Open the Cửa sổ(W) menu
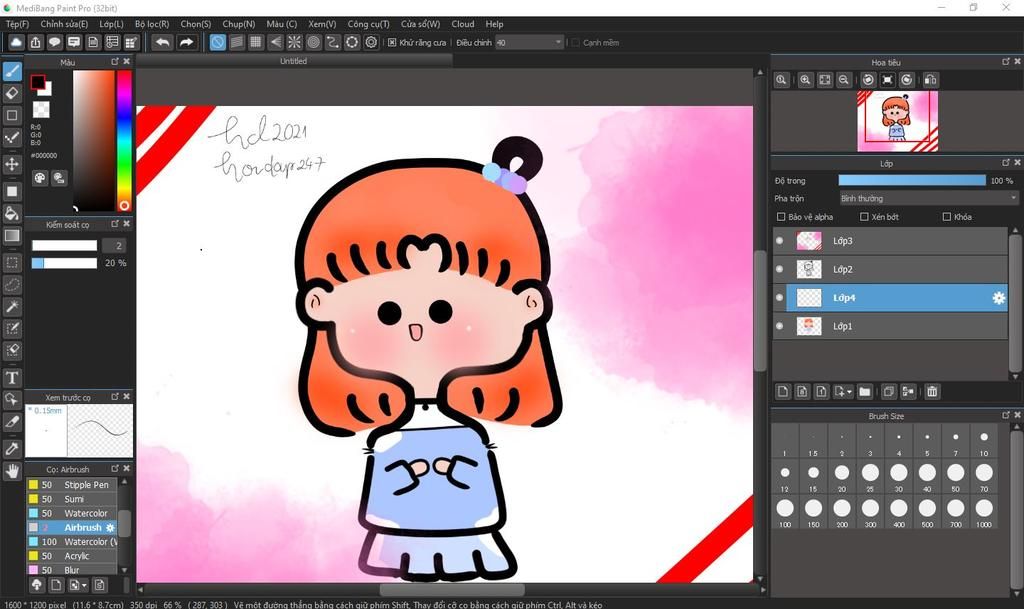1024x609 pixels. (x=421, y=24)
